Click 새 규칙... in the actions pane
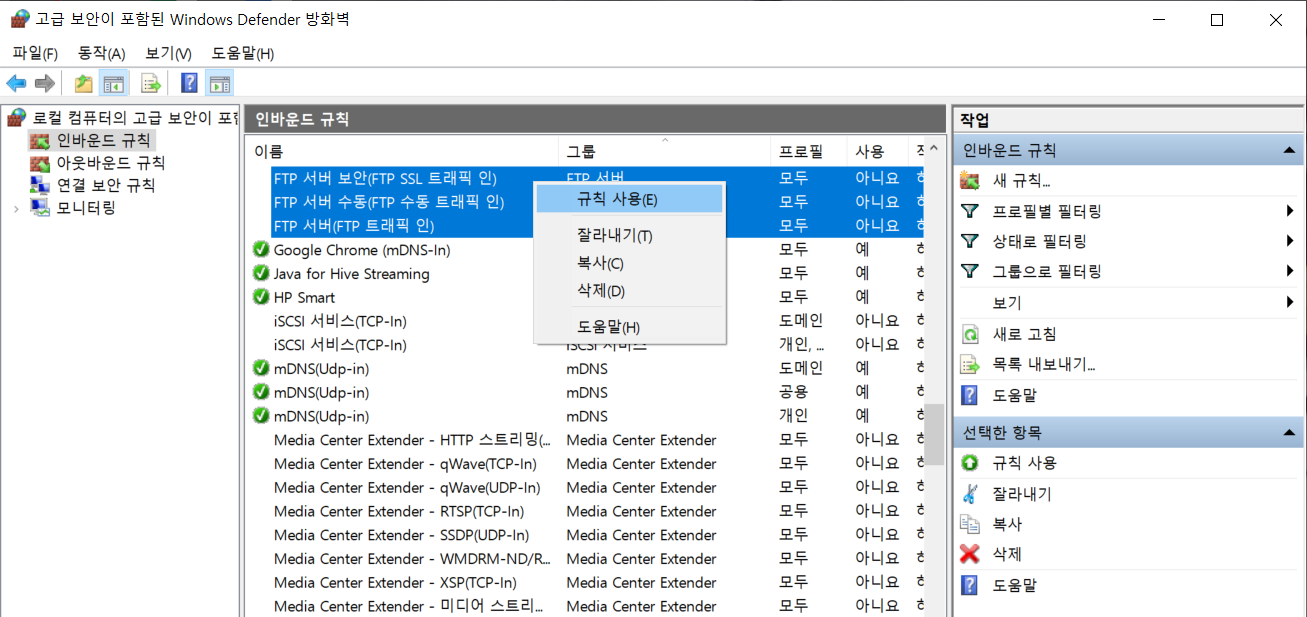1307x617 pixels. tap(1021, 181)
